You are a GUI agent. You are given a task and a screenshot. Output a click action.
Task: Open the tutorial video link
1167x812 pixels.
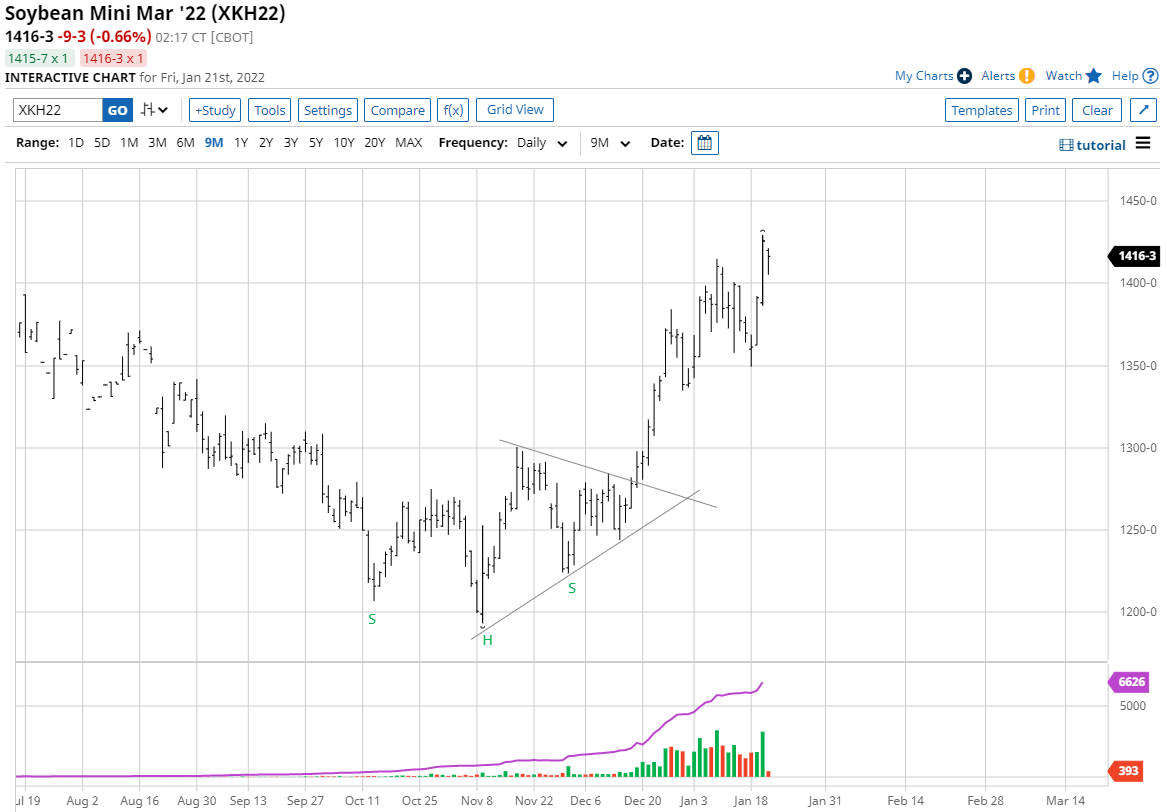pos(1093,145)
